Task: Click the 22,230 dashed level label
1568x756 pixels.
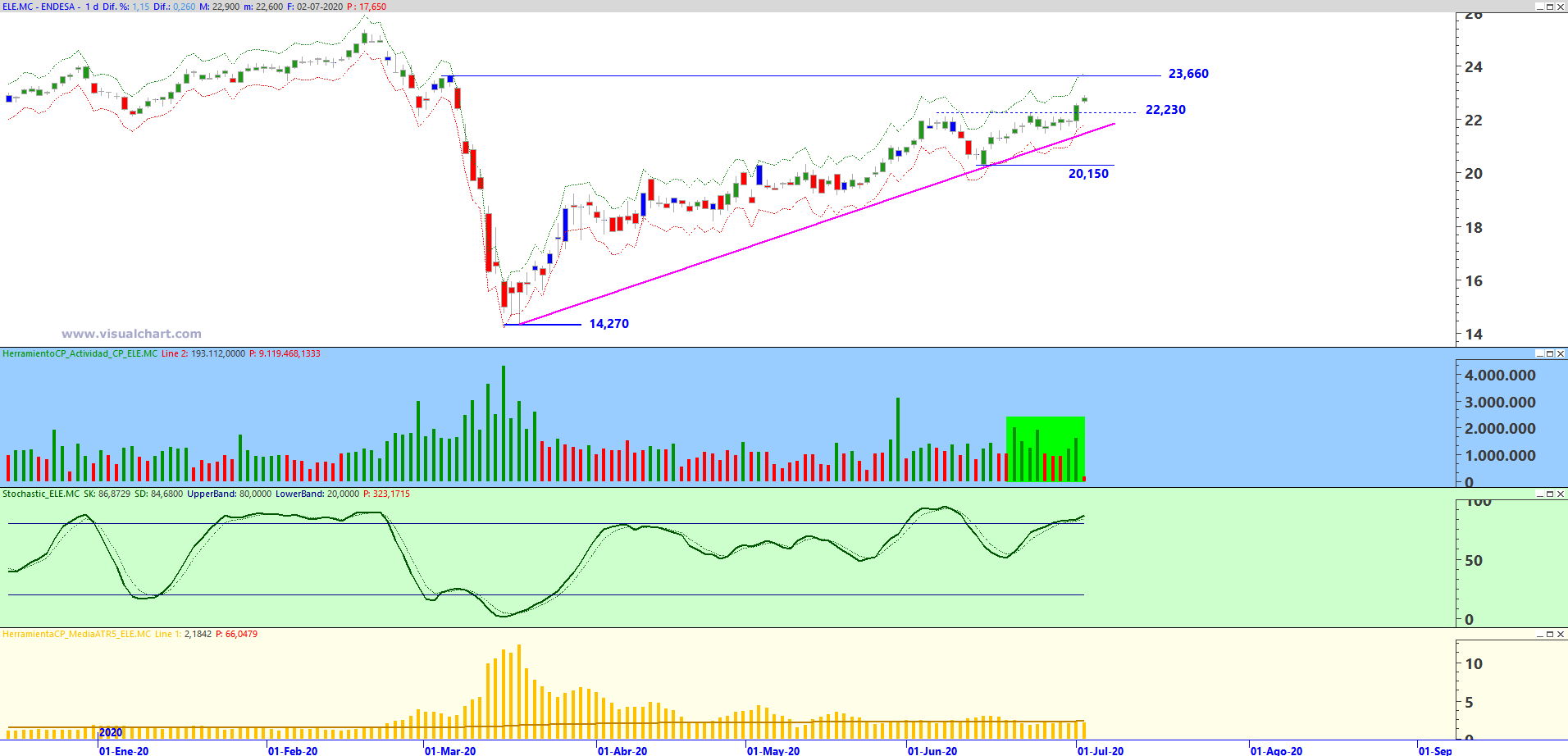Action: click(1165, 110)
